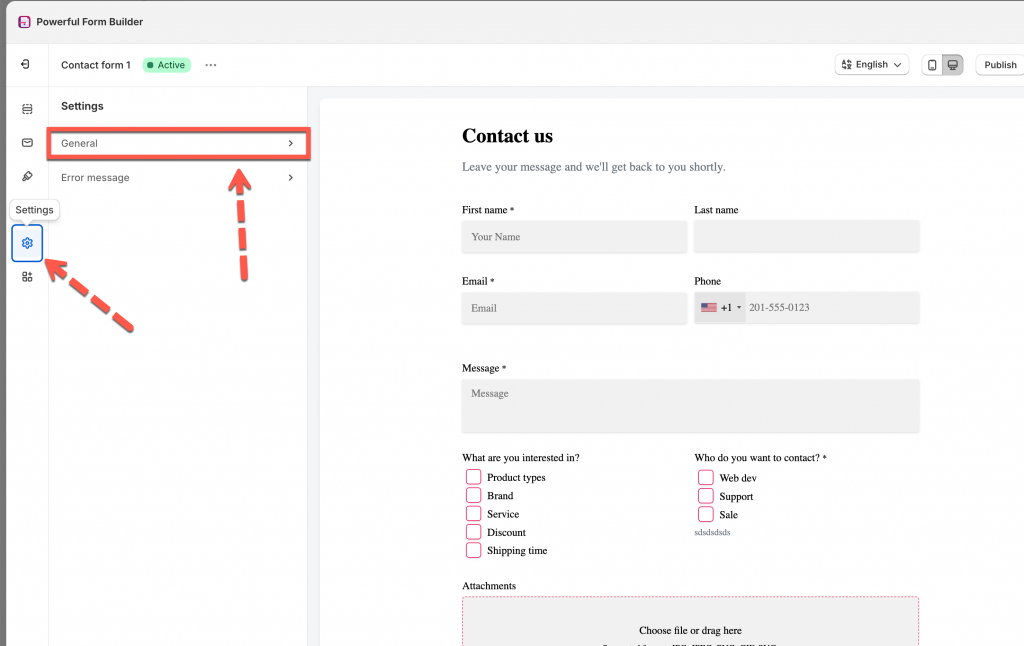The width and height of the screenshot is (1024, 646).
Task: Click the exit form editor icon
Action: pyautogui.click(x=25, y=65)
